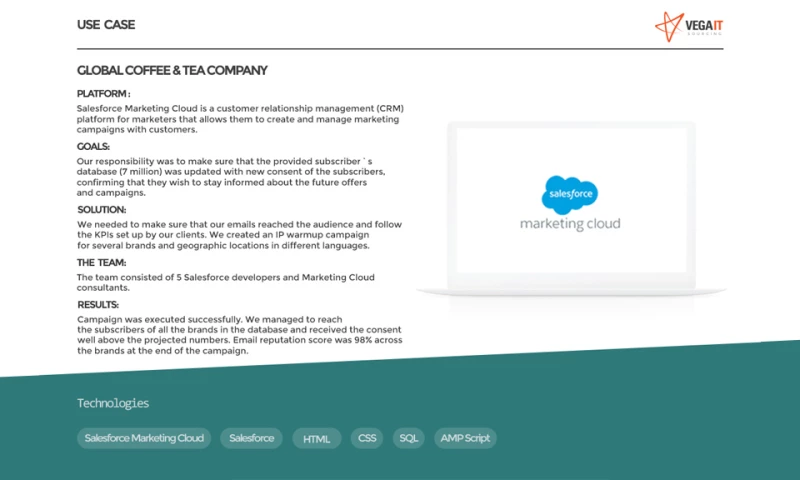800x480 pixels.
Task: Click THE TEAM heading
Action: 102,263
